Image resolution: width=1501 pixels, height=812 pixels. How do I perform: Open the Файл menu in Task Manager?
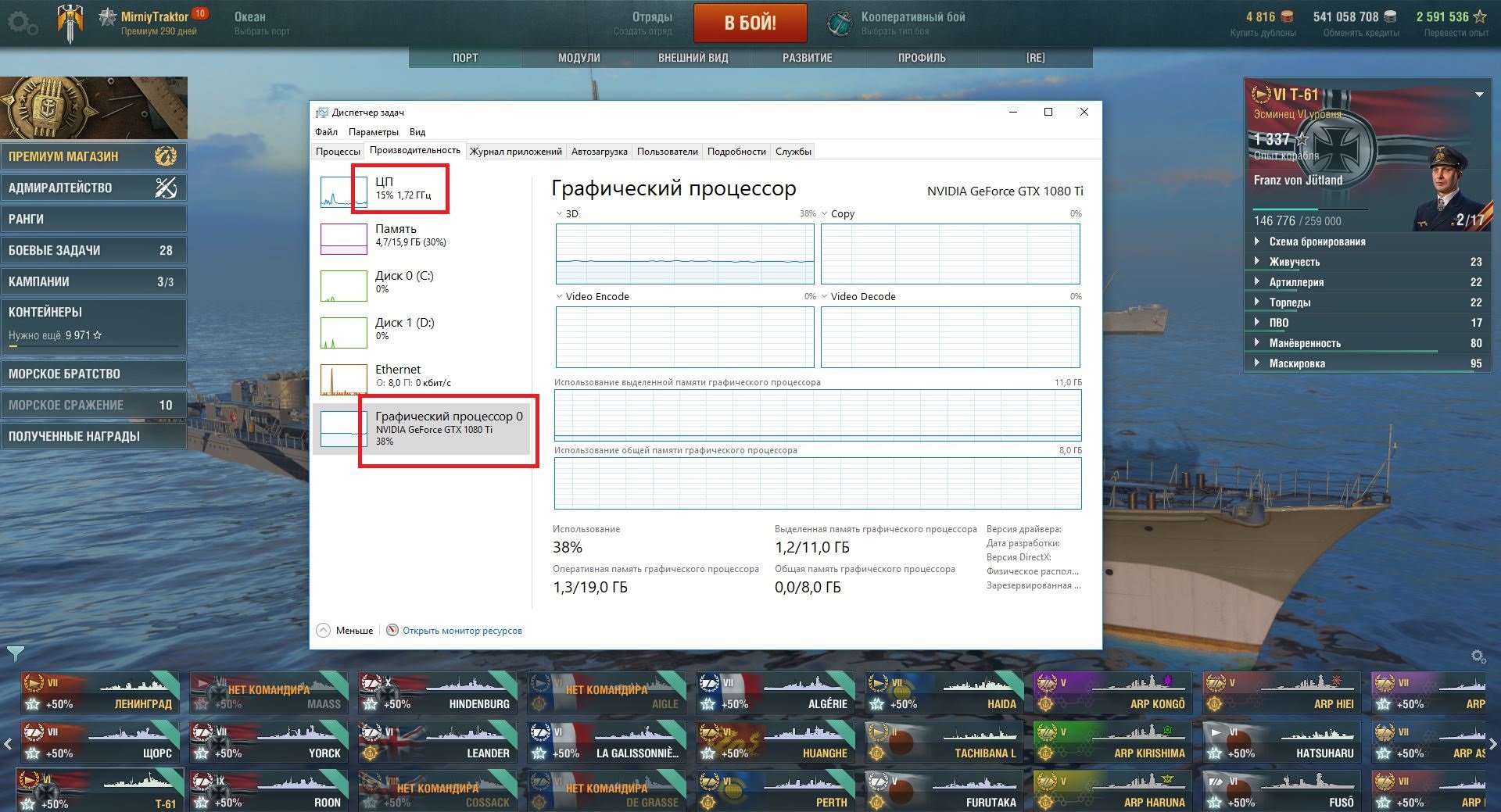click(326, 132)
